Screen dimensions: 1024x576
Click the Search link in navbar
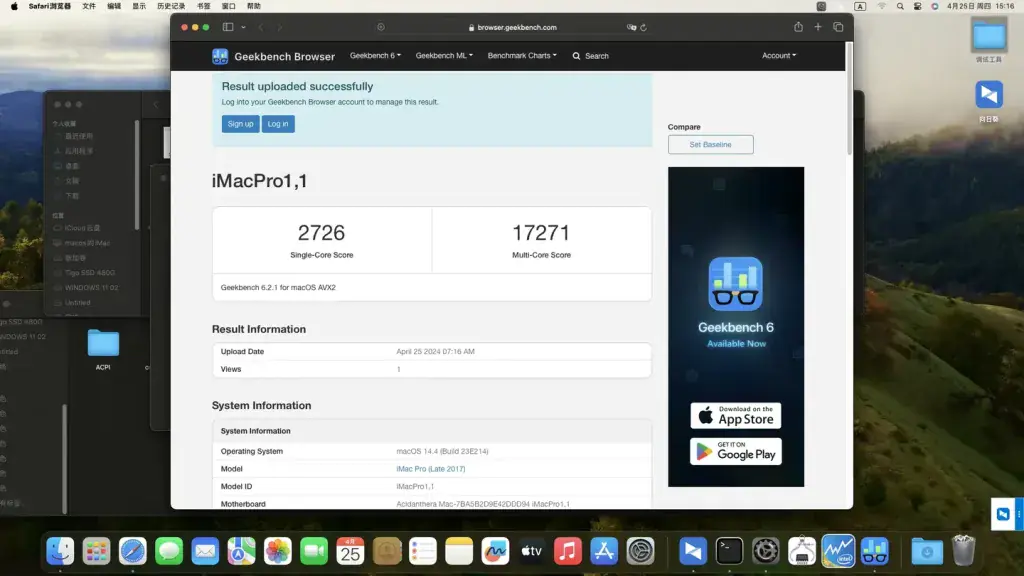tap(591, 56)
